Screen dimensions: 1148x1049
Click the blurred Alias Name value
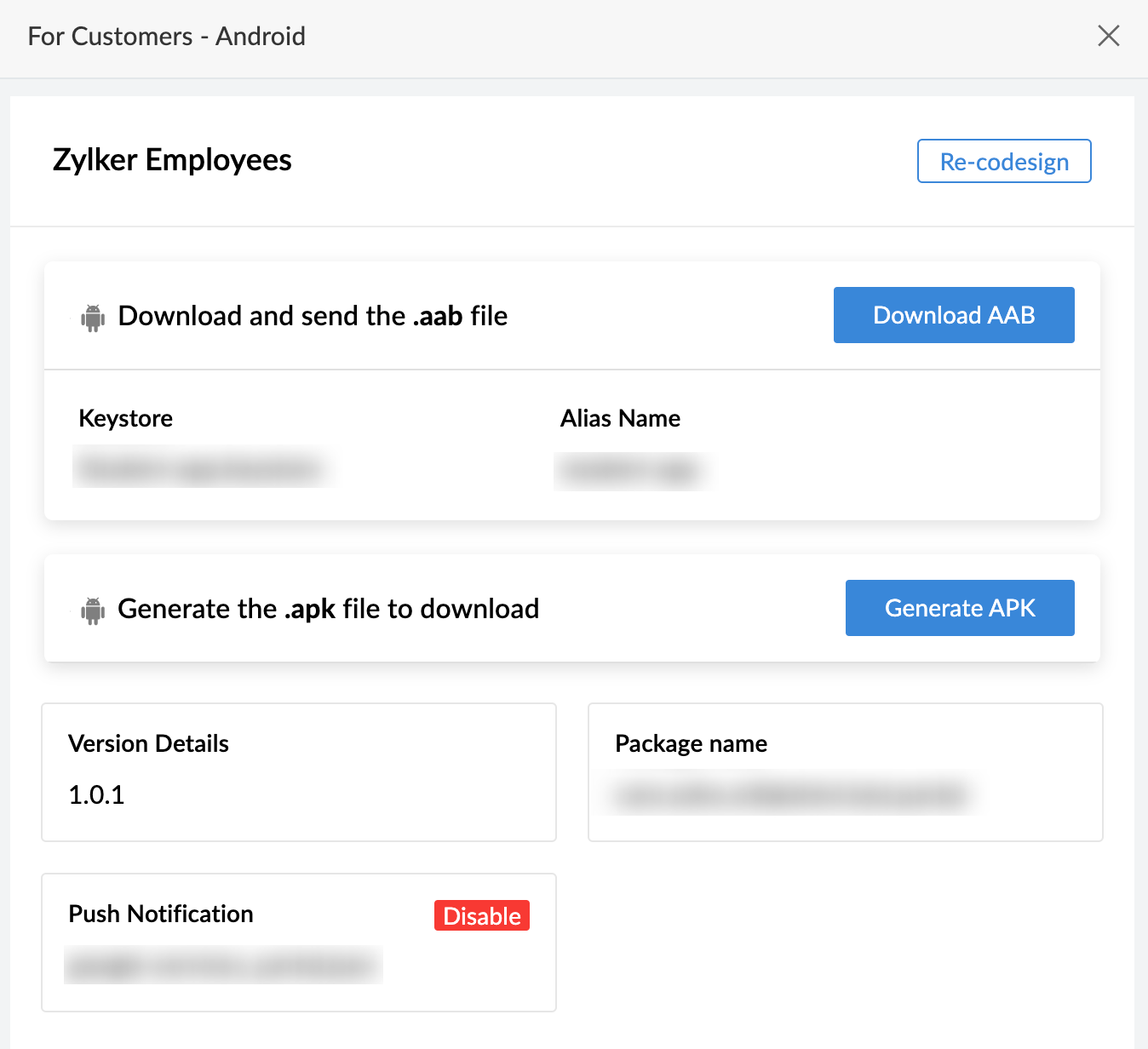[x=632, y=470]
